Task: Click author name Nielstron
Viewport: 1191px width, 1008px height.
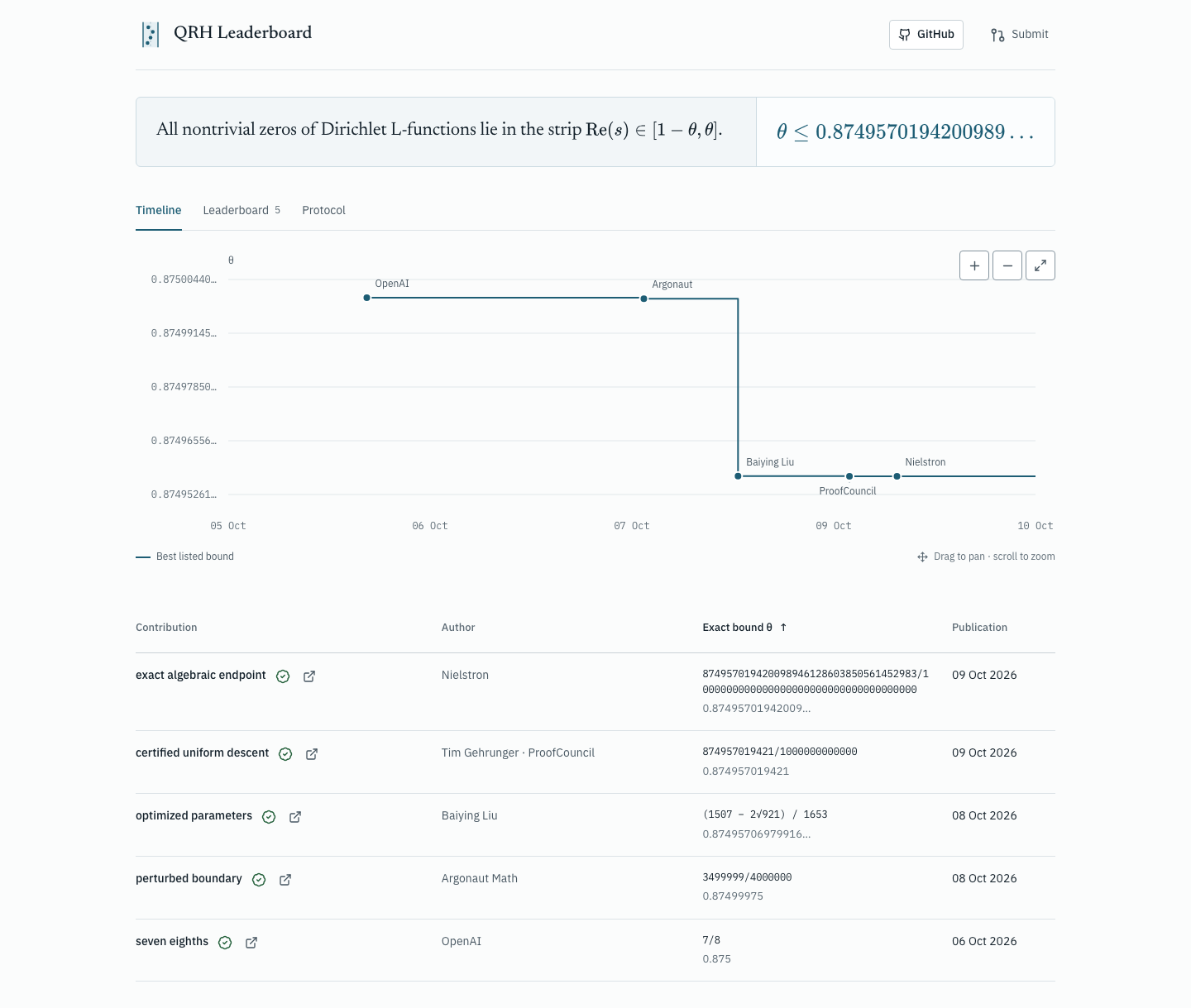Action: [x=465, y=676]
